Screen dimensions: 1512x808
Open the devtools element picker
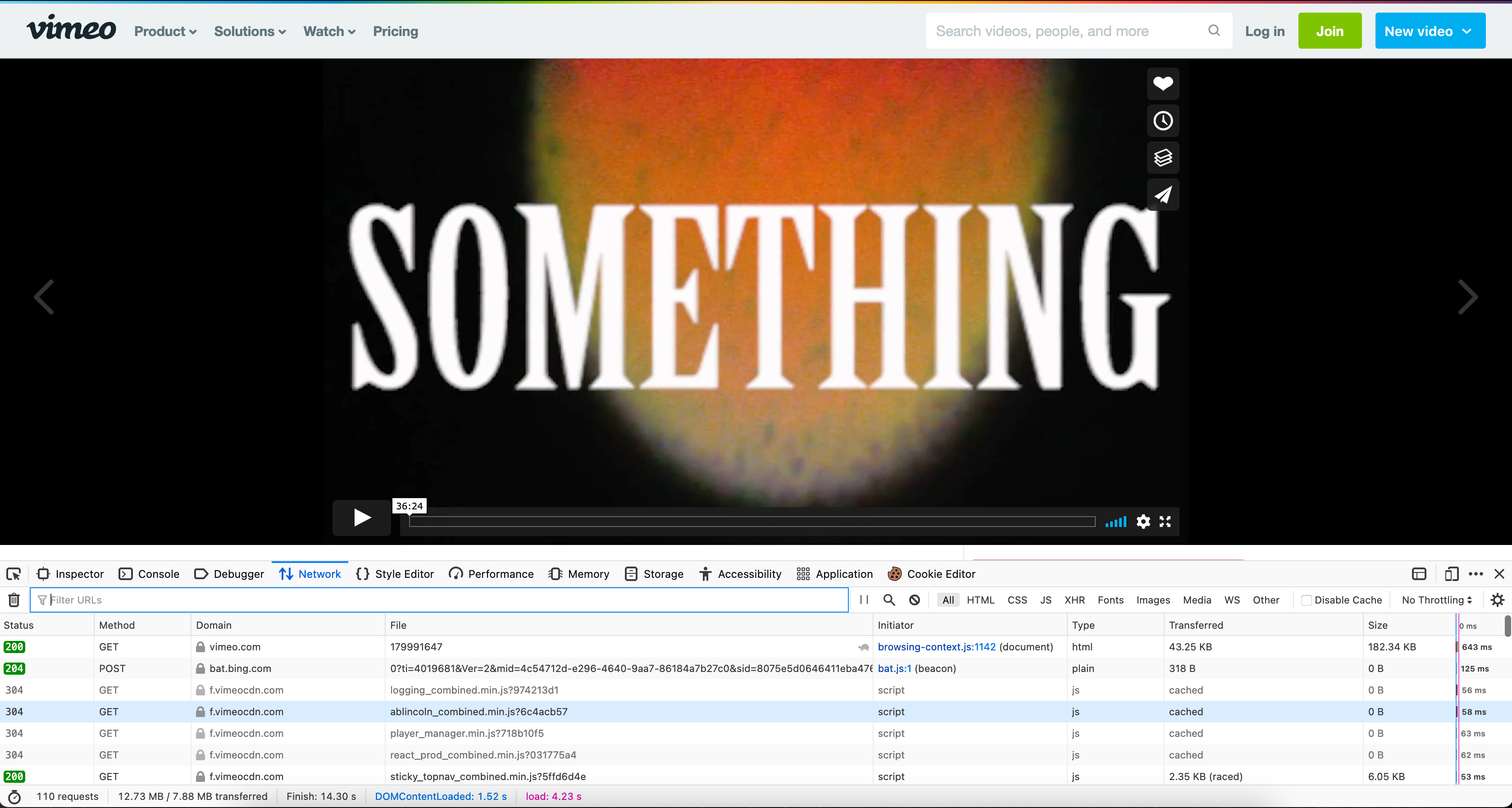coord(14,574)
